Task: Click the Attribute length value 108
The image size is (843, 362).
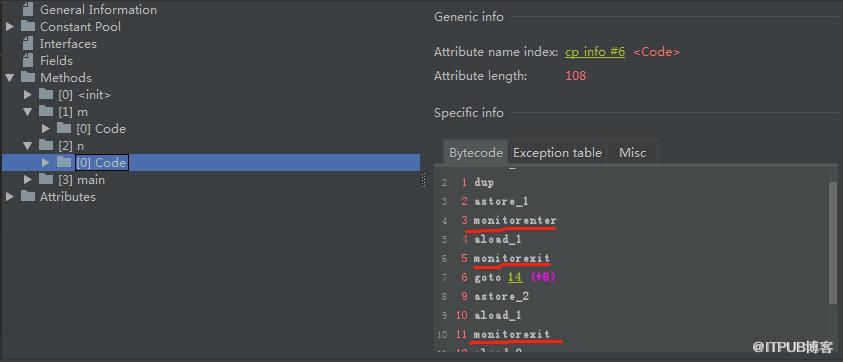Action: [x=576, y=76]
